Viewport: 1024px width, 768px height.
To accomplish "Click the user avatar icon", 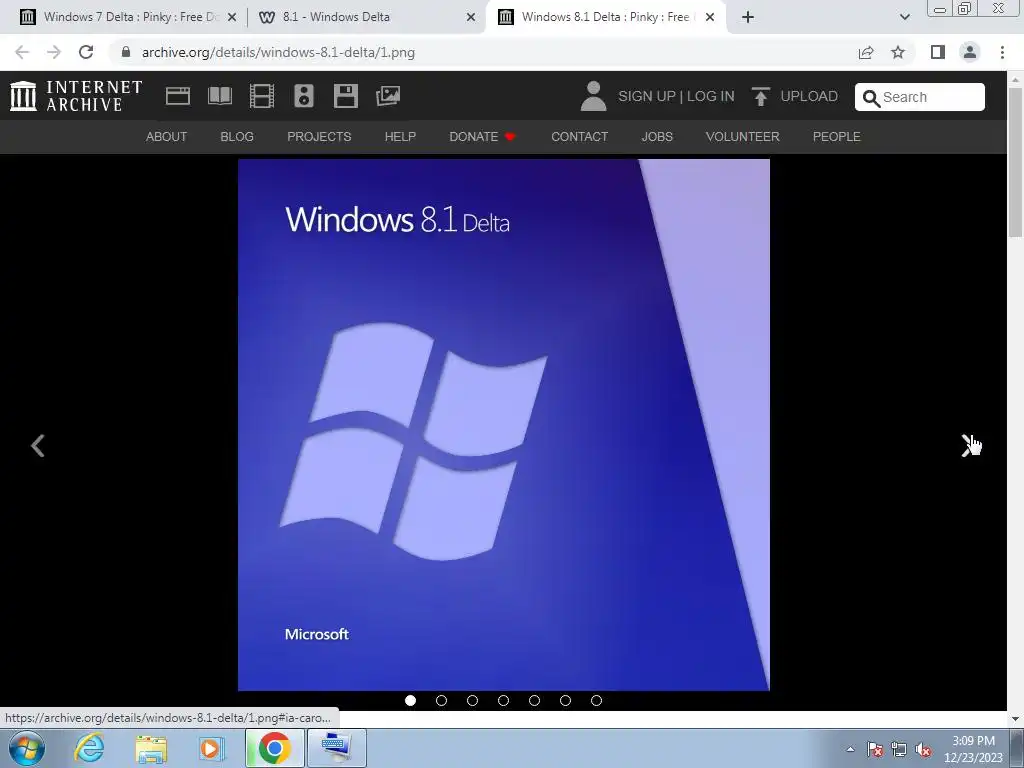I will 593,96.
